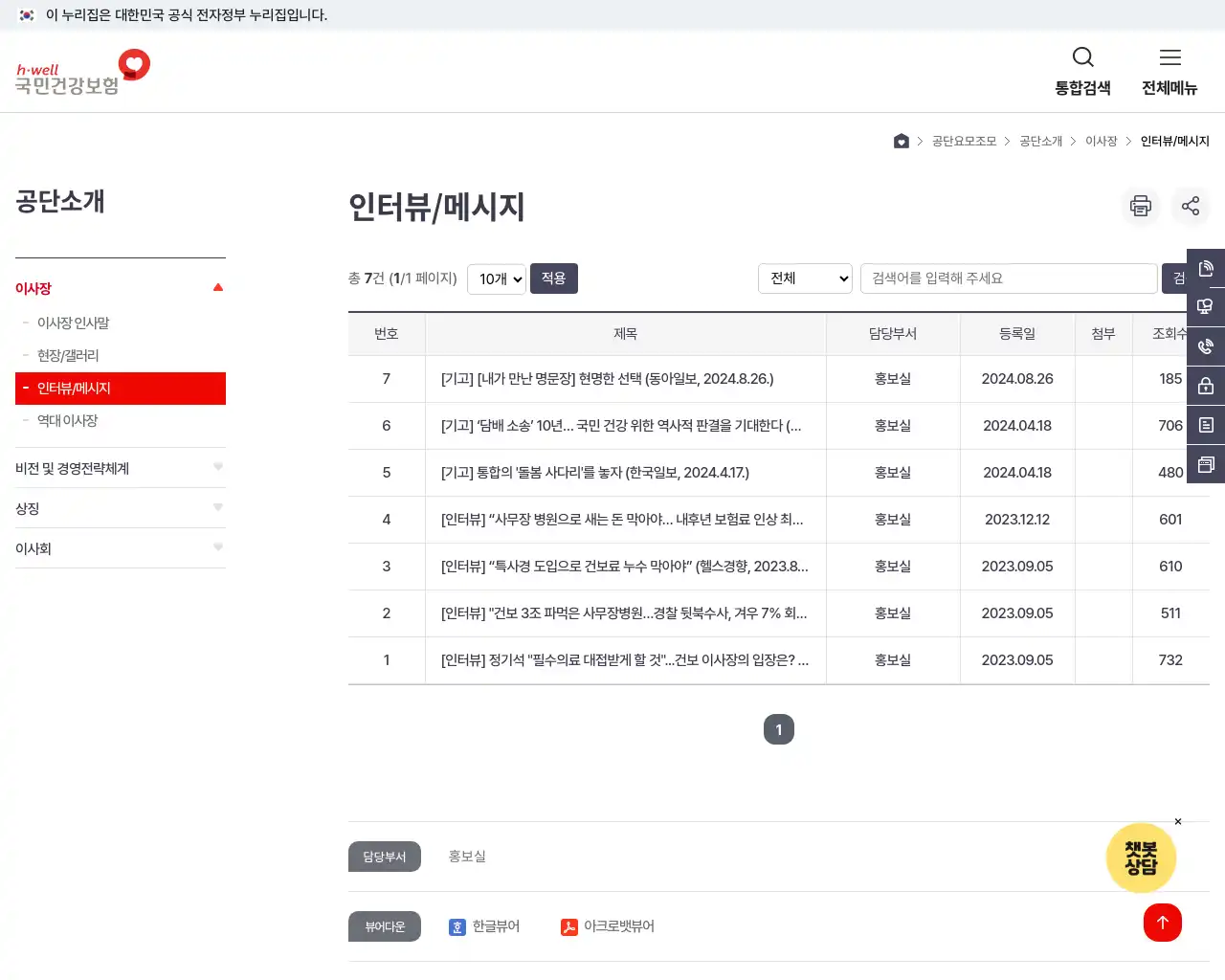Open post 2 건보 3조 파먹은 사무장병원
Screen dimensions: 1225x980
pyautogui.click(x=624, y=613)
